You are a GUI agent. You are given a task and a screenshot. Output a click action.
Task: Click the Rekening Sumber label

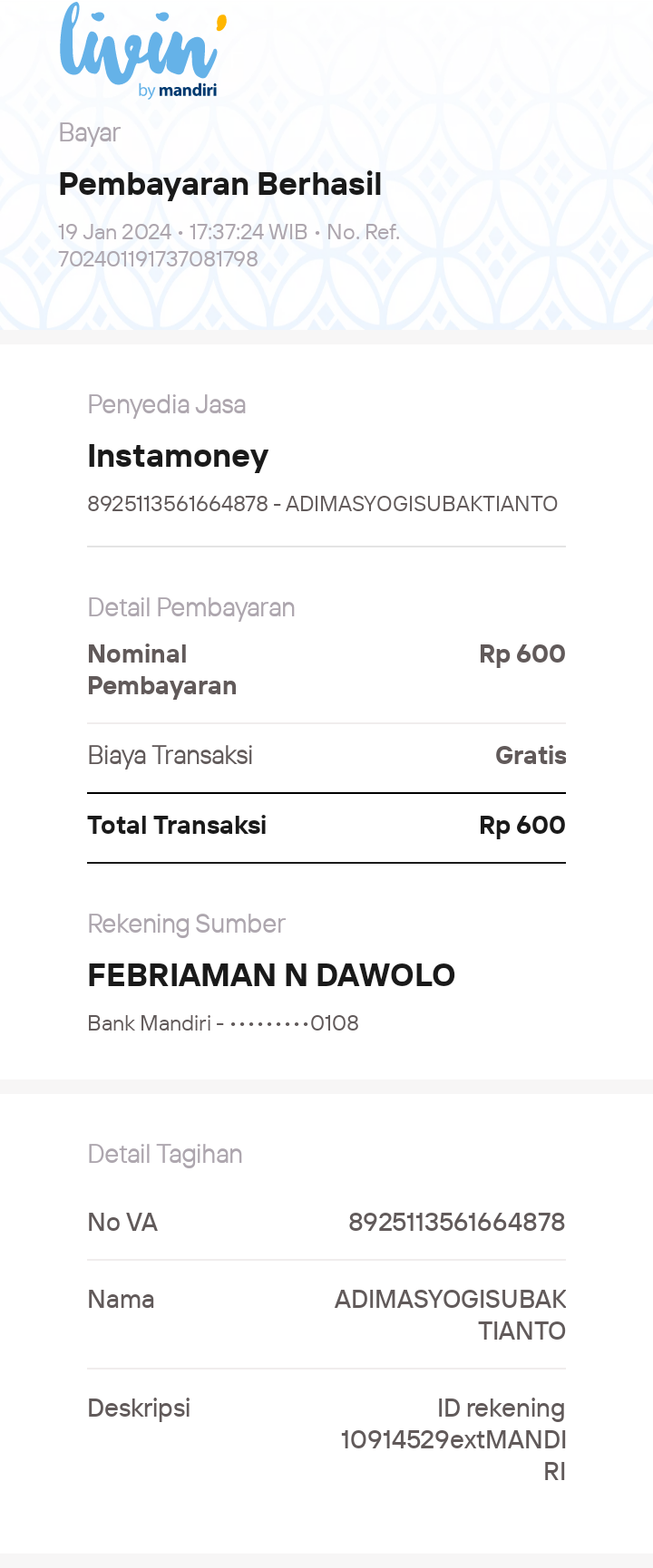coord(187,924)
